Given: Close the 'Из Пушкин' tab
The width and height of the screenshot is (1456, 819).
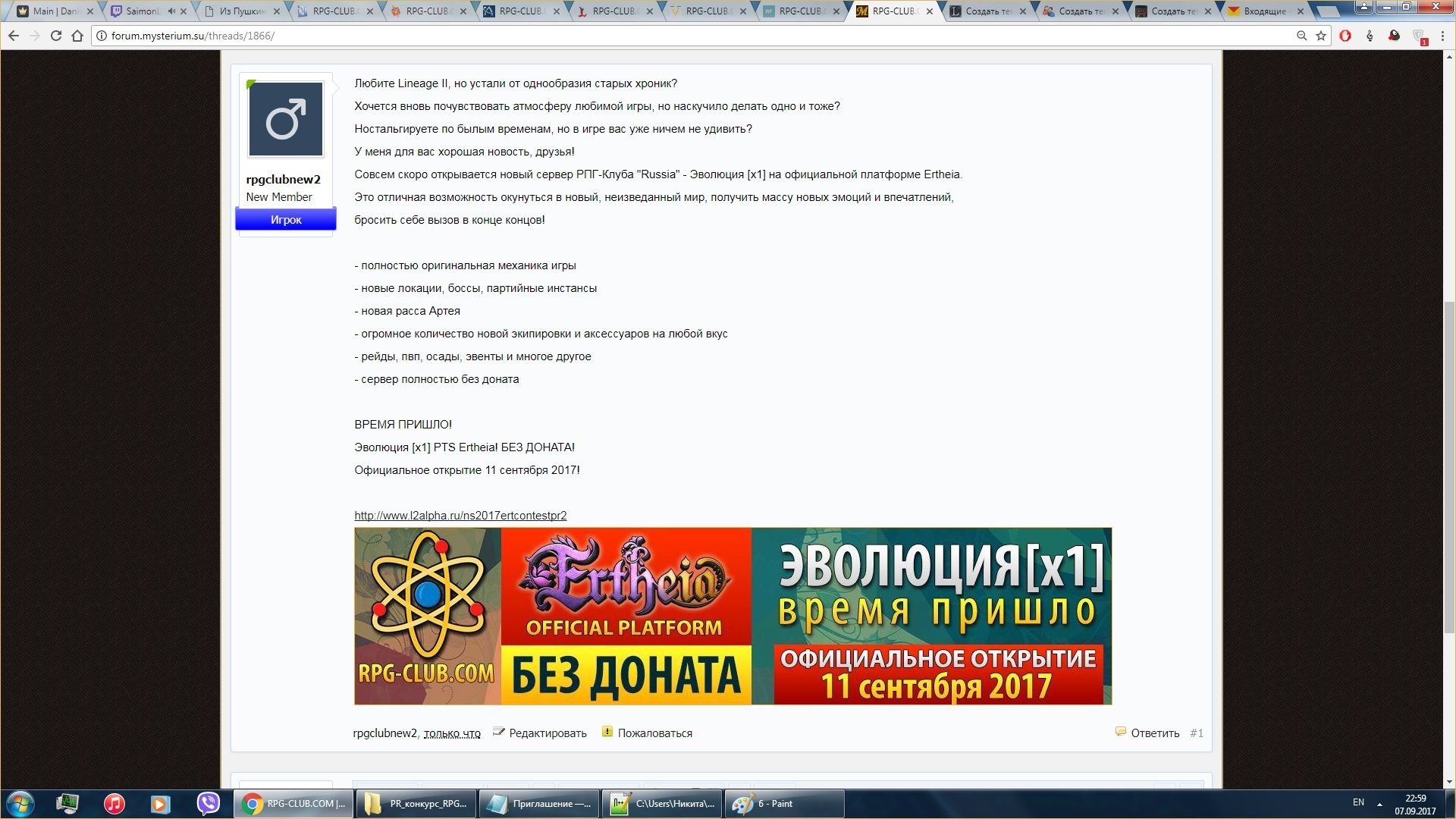Looking at the screenshot, I should point(276,11).
